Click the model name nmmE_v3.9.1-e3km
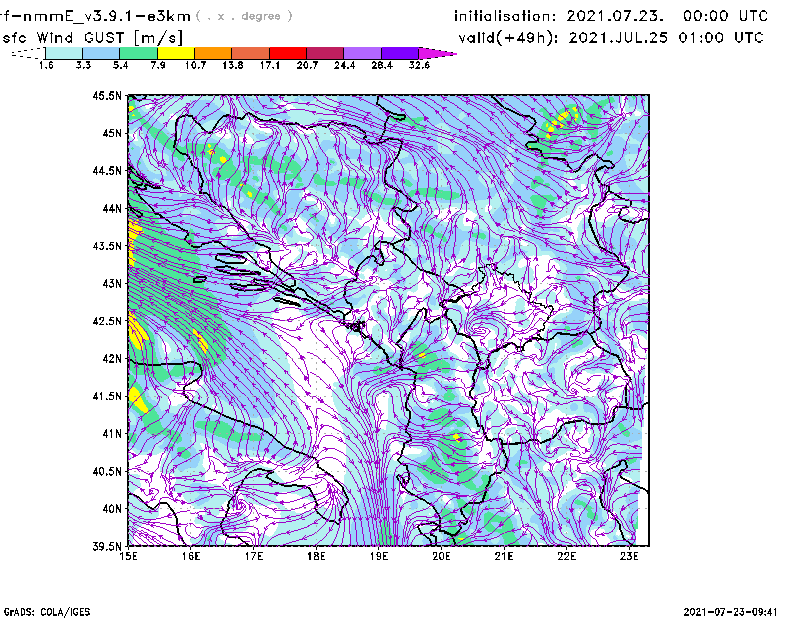 point(107,16)
